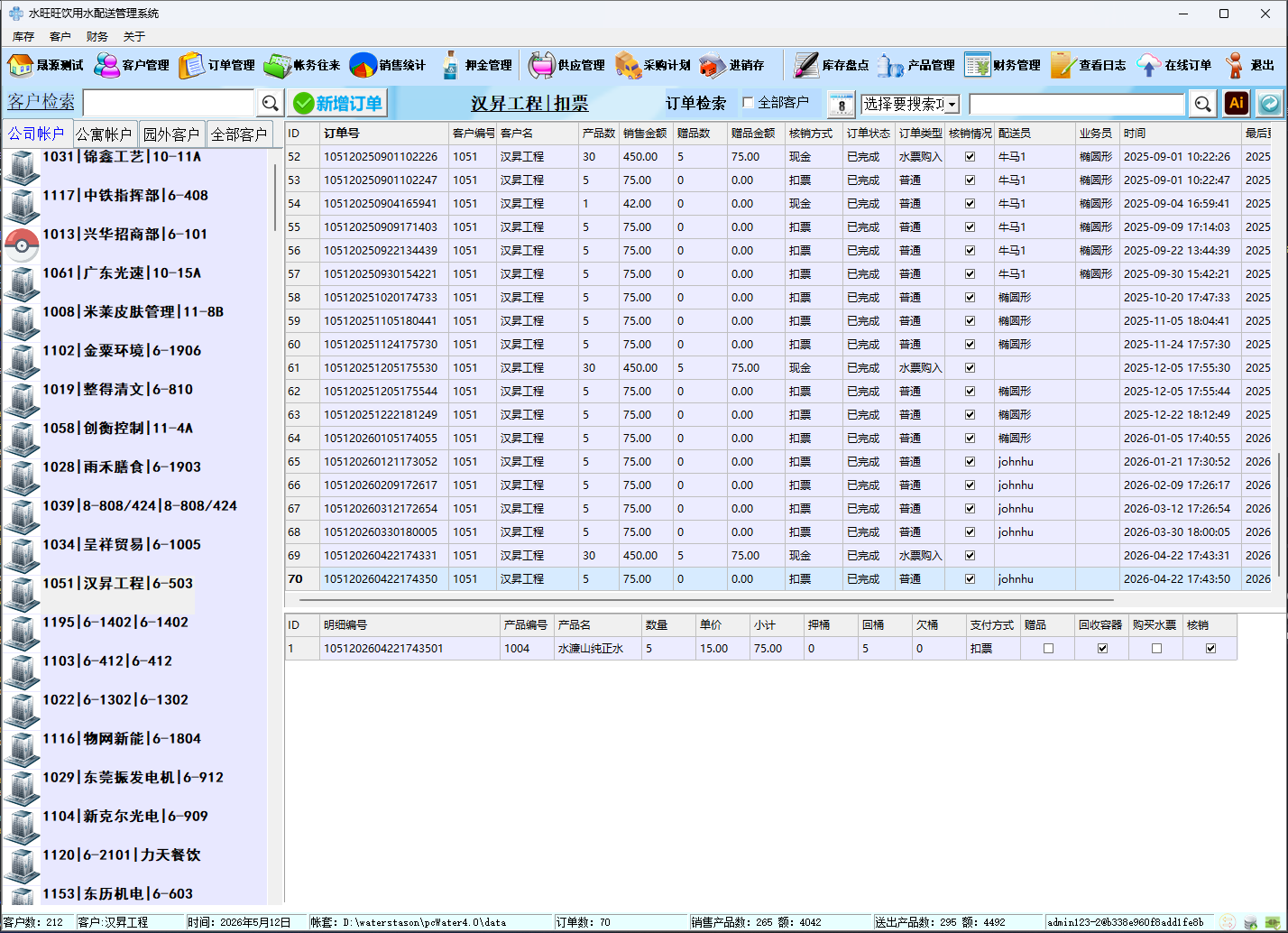1288x933 pixels.
Task: Click the 退出 exit icon
Action: coord(1250,65)
